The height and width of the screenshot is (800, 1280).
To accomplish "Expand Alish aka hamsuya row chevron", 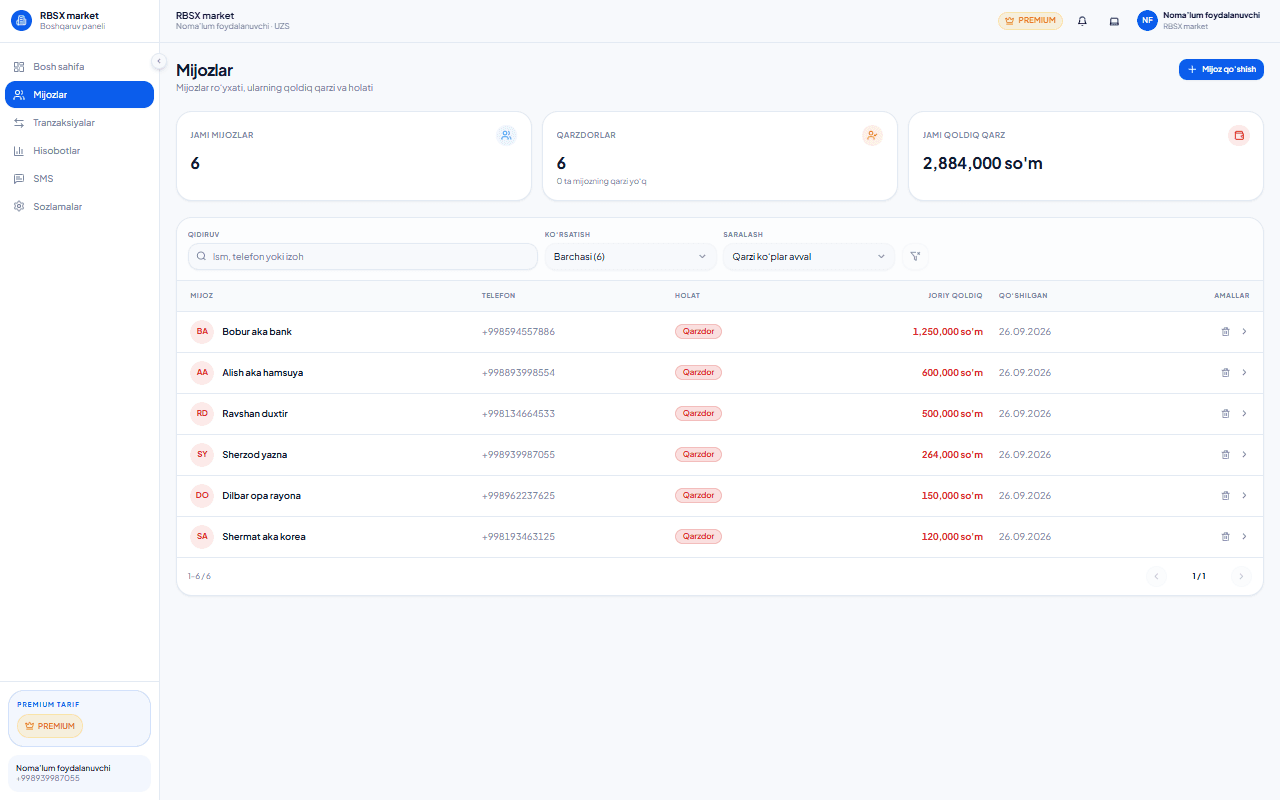I will point(1244,372).
